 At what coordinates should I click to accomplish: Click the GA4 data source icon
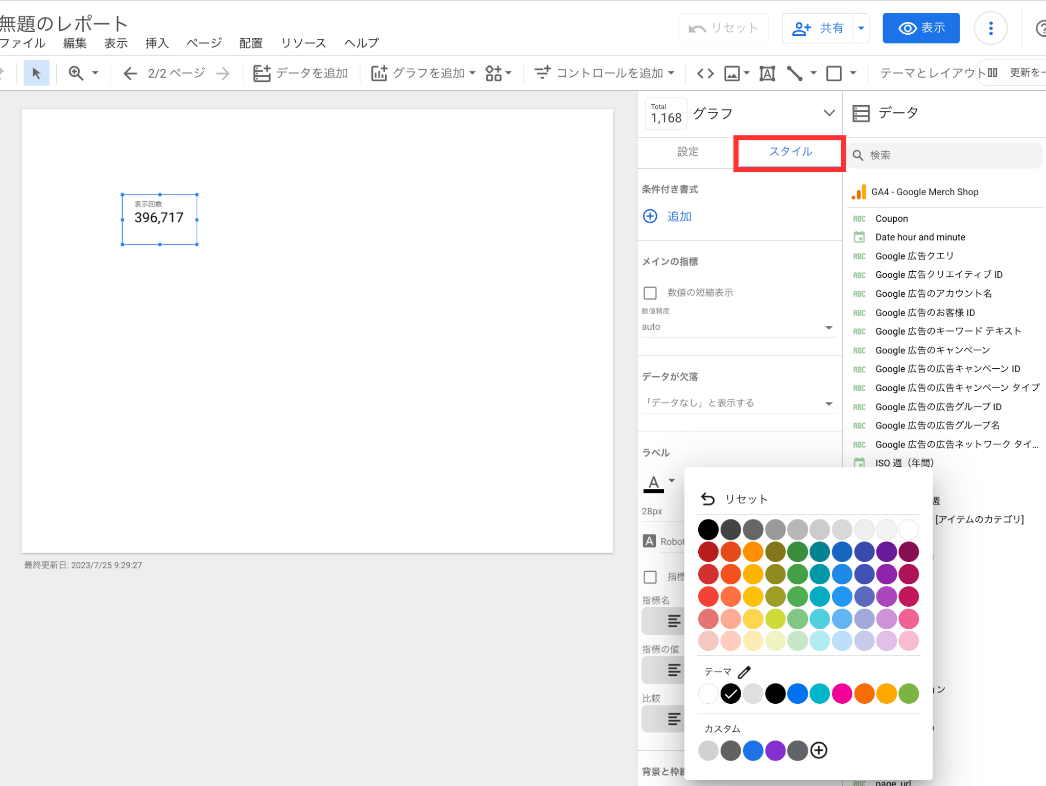point(859,192)
